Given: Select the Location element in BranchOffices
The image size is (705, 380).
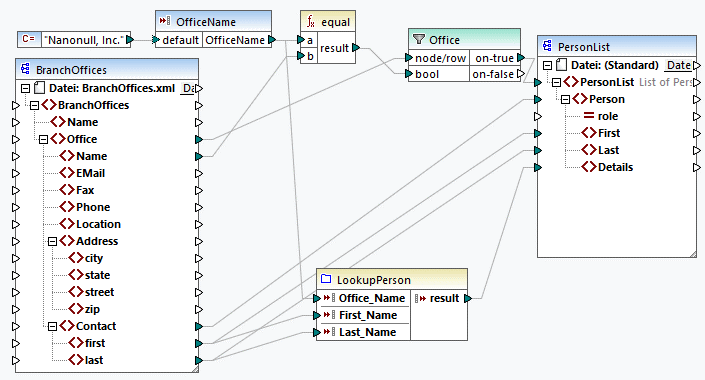Looking at the screenshot, I should [x=98, y=224].
